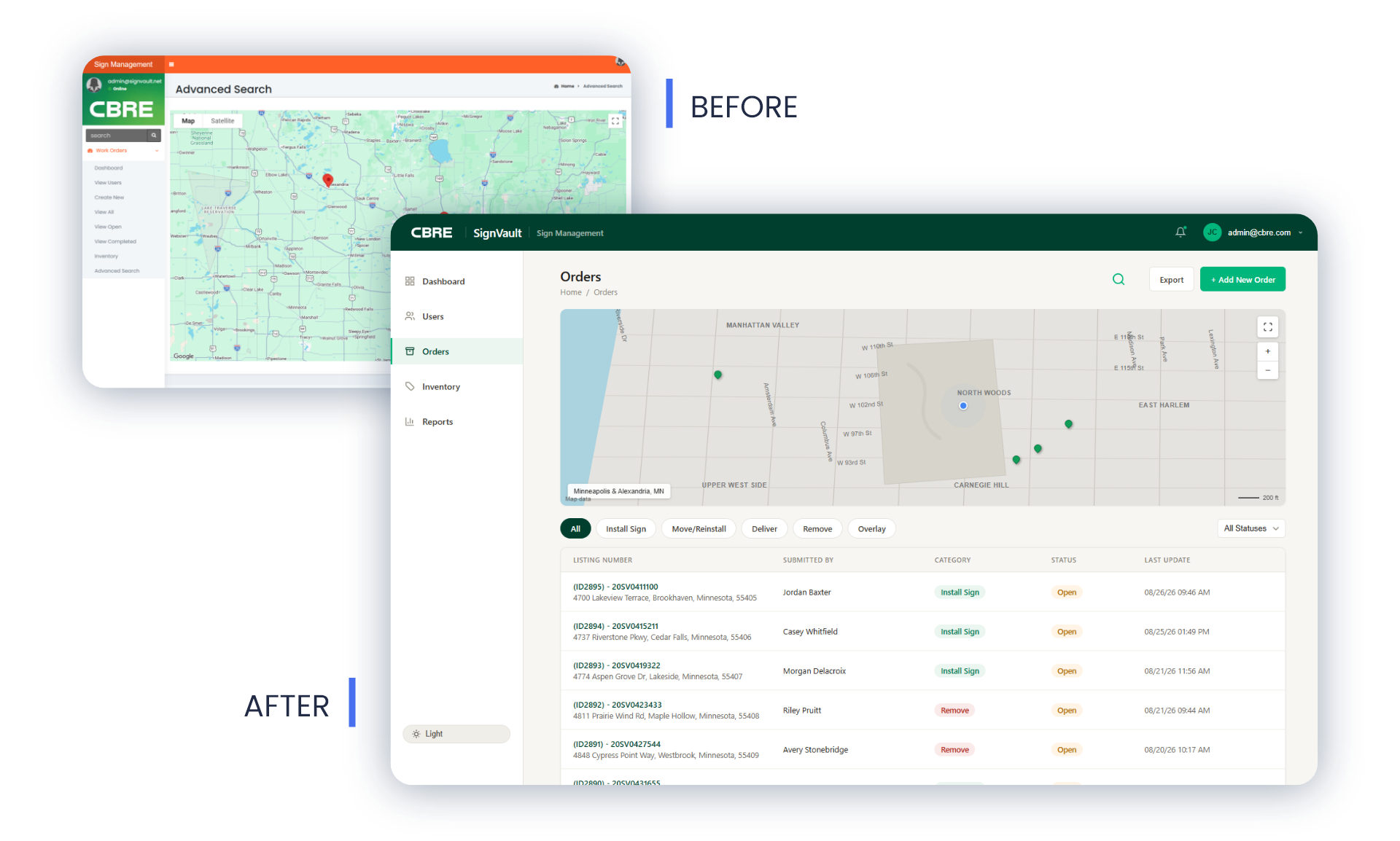Click Install Sign badge in Casey Whitfield row
1400x841 pixels.
coord(960,632)
